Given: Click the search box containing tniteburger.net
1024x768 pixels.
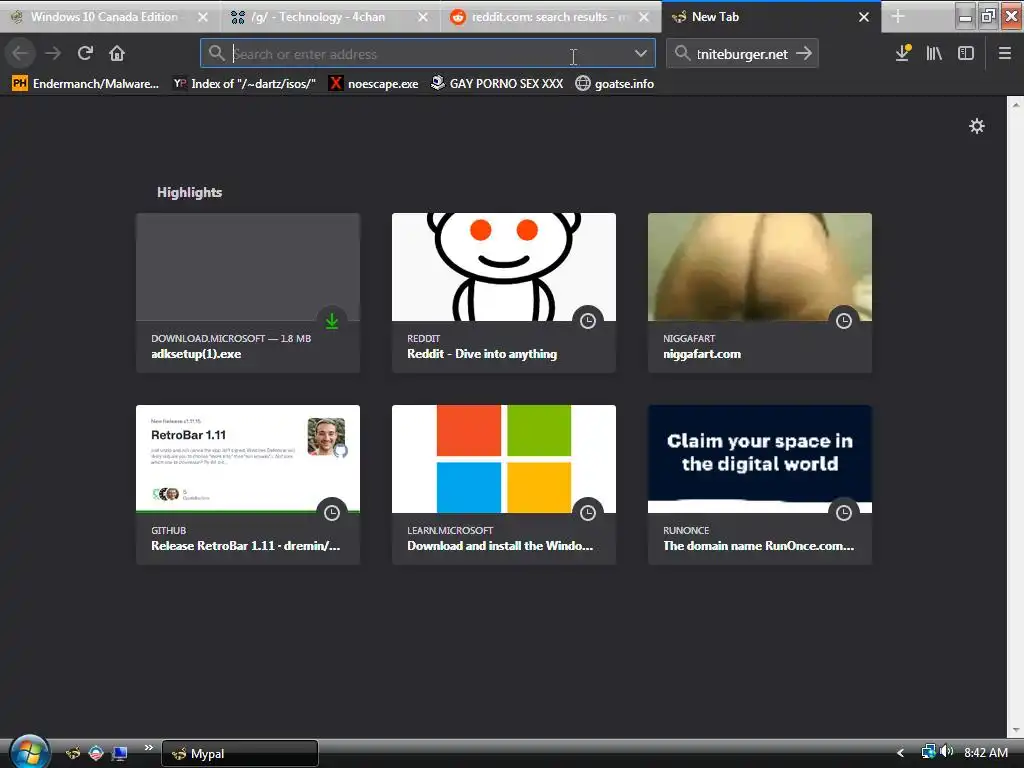Looking at the screenshot, I should coord(742,54).
